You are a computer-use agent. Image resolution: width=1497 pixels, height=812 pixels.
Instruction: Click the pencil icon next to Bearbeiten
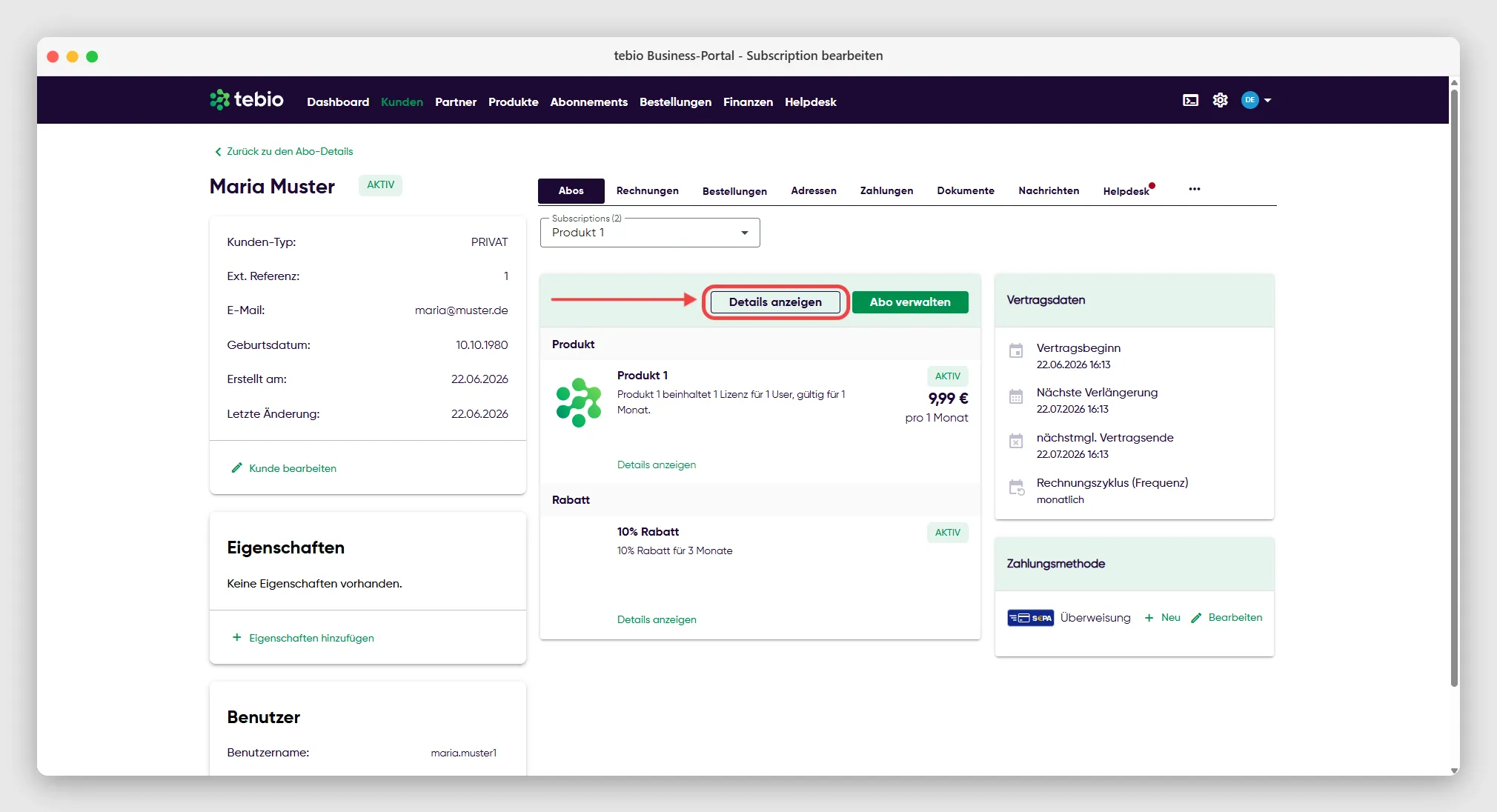click(1196, 618)
